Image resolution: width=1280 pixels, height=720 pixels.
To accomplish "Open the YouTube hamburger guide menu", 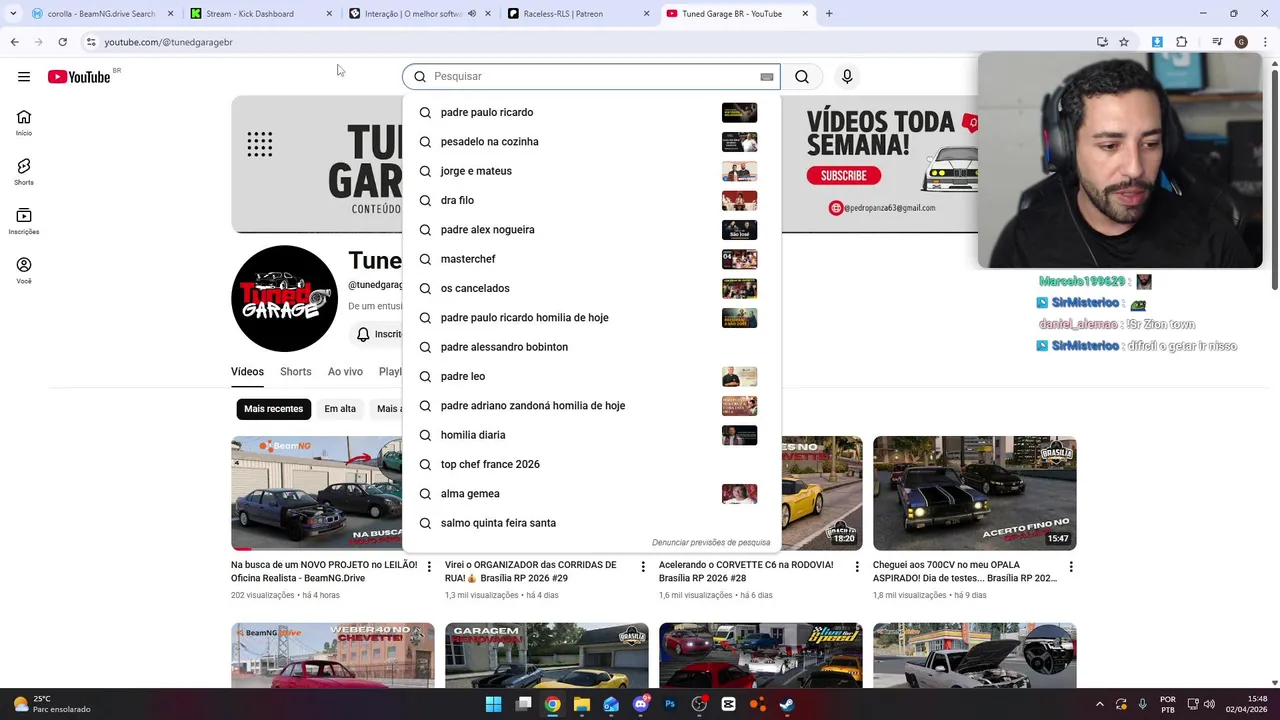I will [x=24, y=77].
